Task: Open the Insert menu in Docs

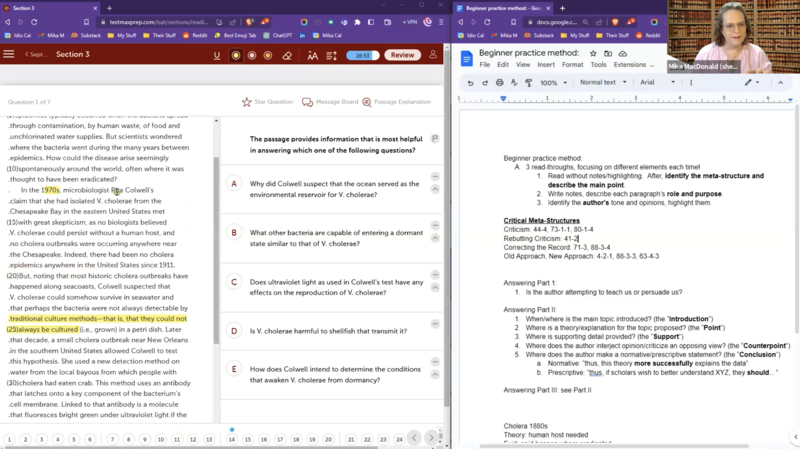Action: [546, 65]
